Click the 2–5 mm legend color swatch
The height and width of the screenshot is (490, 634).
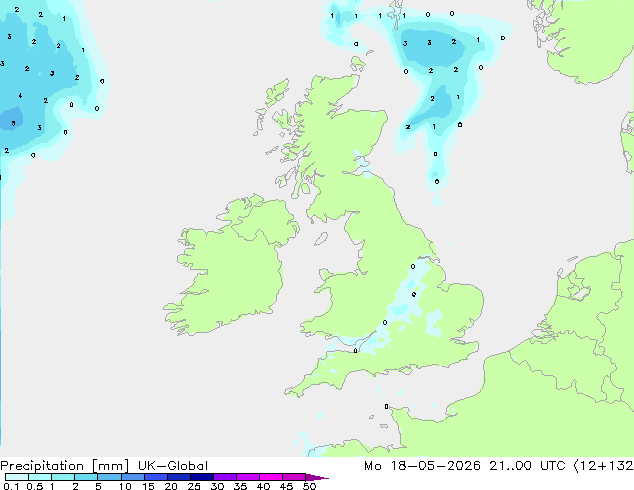point(86,477)
